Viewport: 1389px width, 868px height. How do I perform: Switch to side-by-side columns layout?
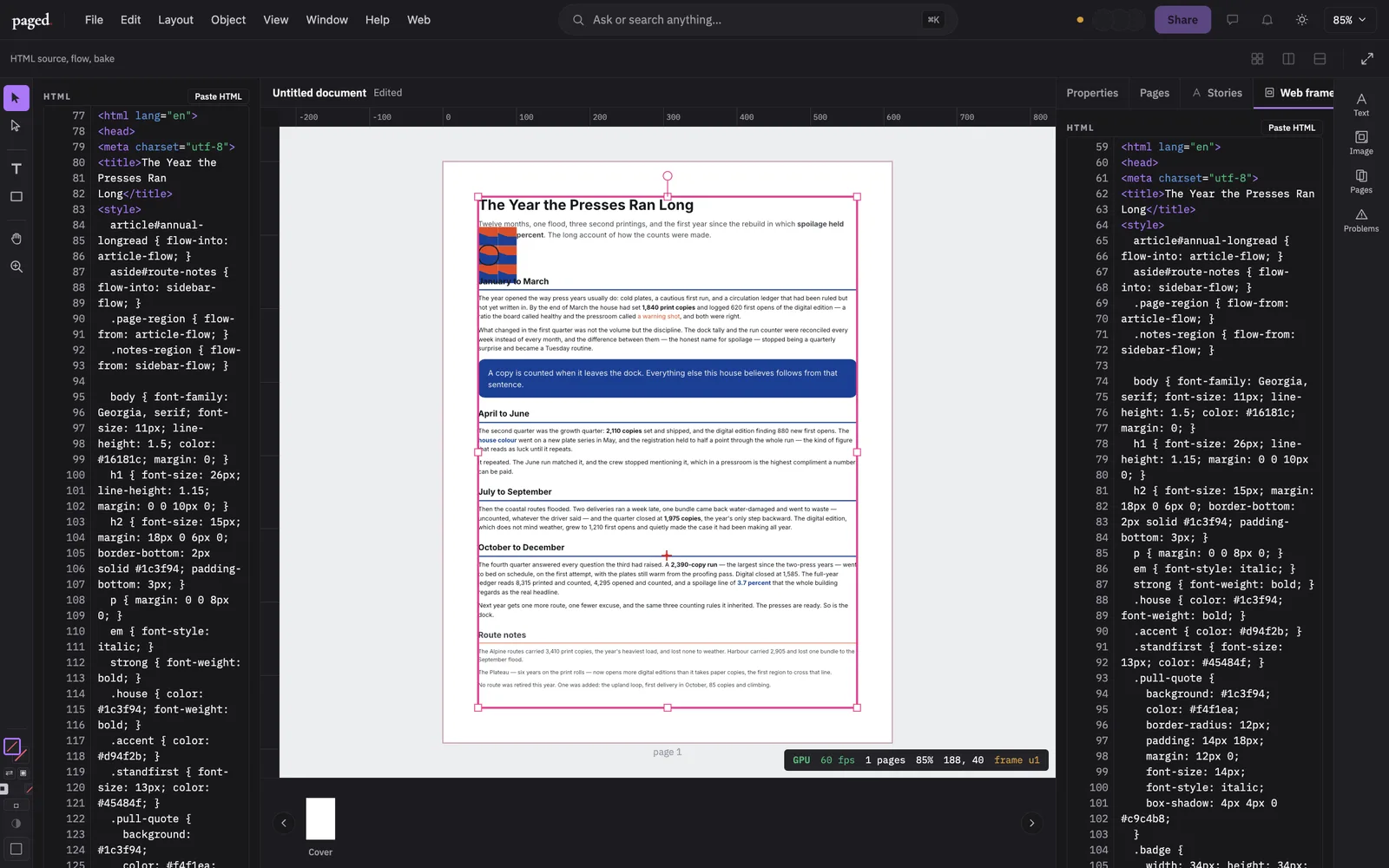[1288, 59]
